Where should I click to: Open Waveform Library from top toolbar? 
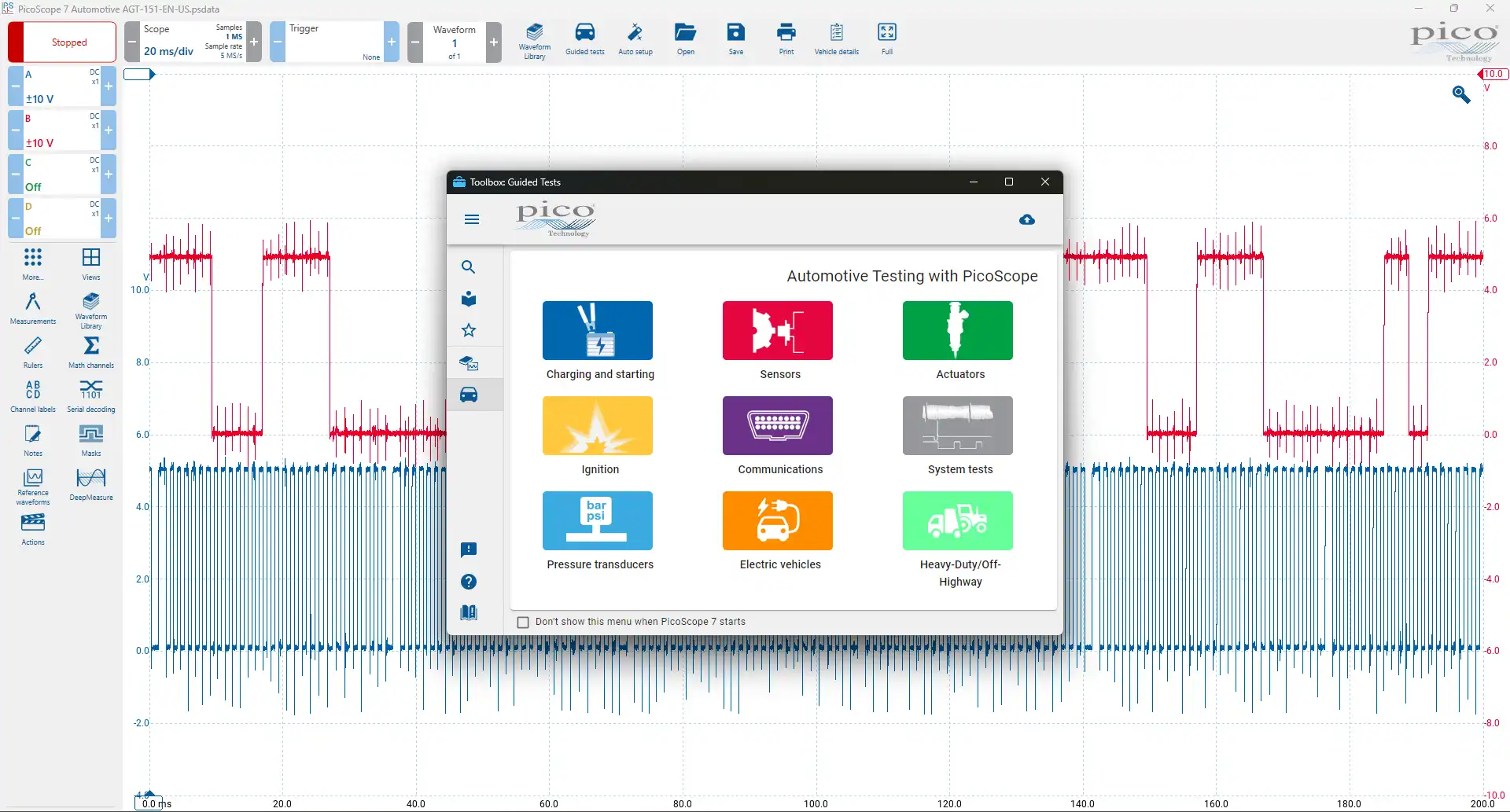[x=534, y=41]
